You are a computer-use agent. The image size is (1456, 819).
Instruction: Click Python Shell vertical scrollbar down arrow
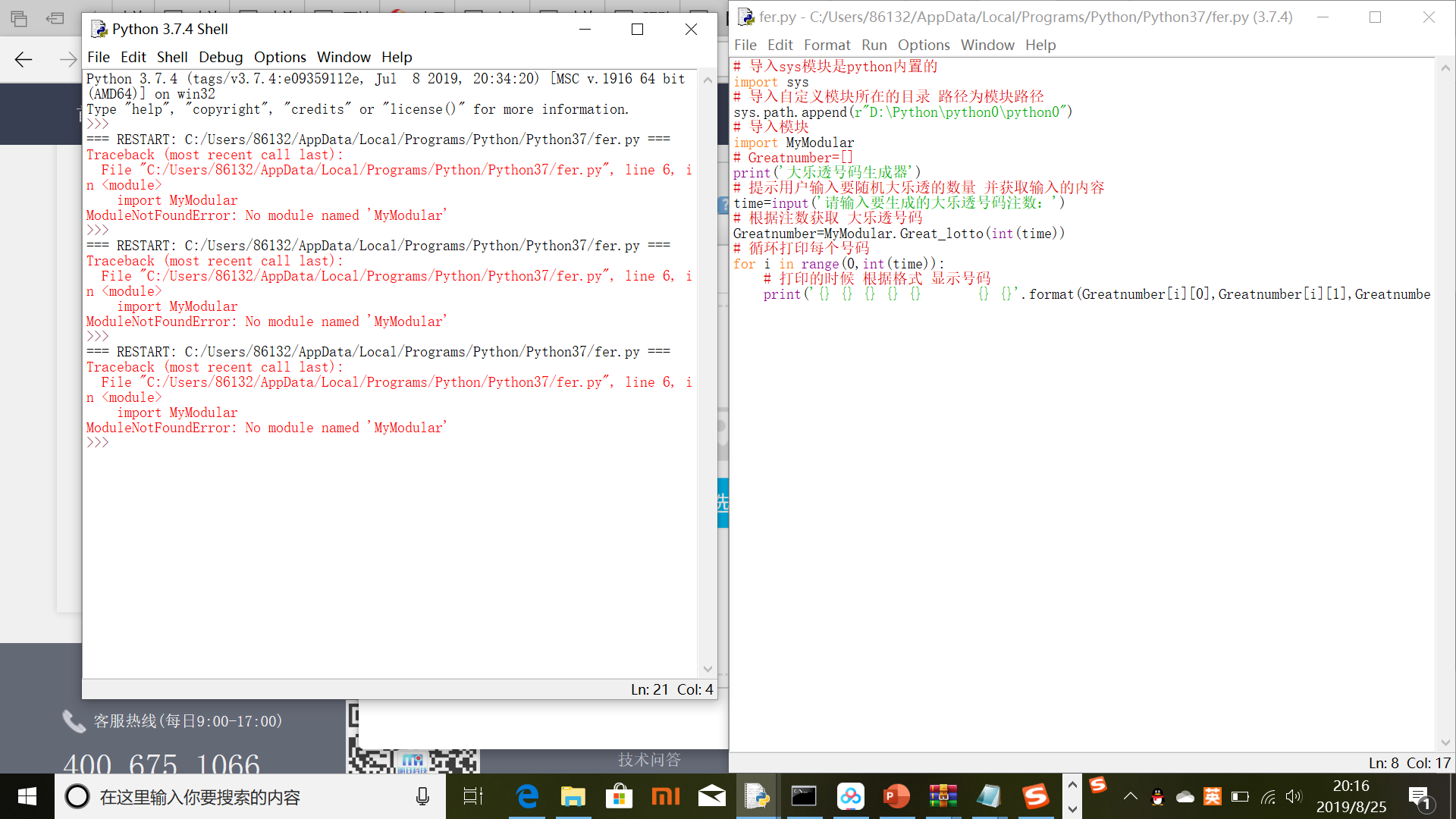pos(708,669)
